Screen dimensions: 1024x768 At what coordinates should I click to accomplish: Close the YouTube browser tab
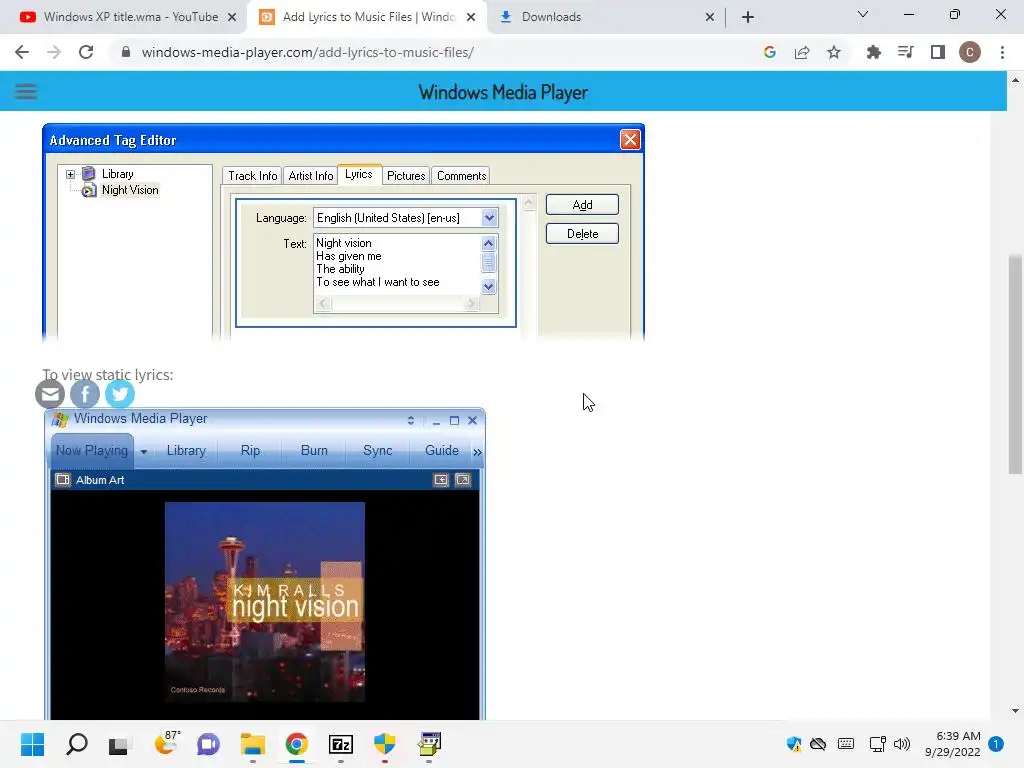click(x=232, y=18)
